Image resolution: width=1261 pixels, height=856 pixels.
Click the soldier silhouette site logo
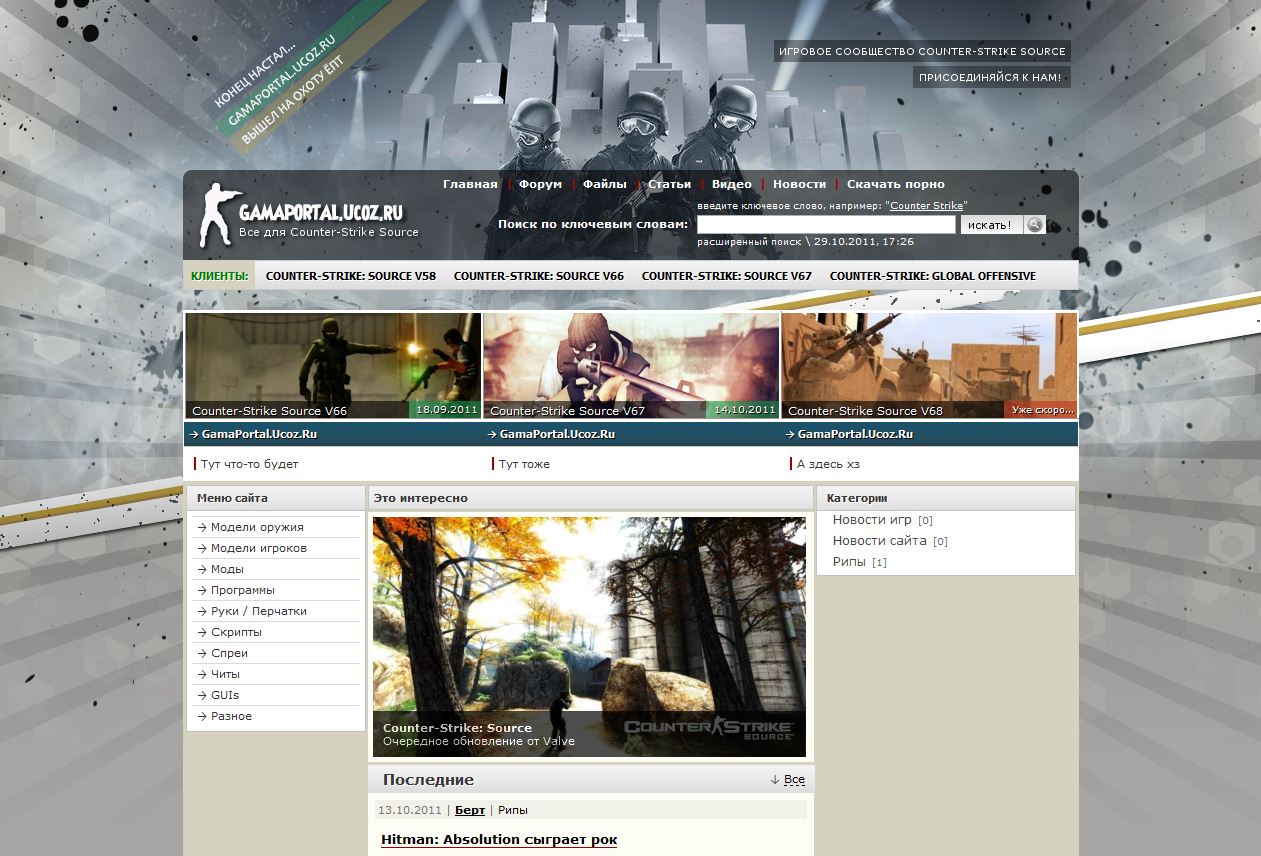218,214
